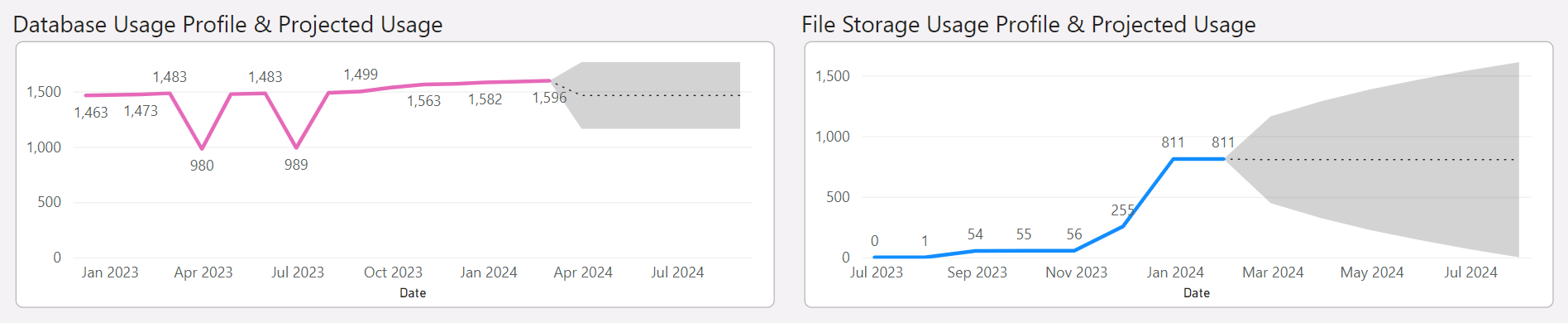
Task: Click the first 811 file storage point
Action: pyautogui.click(x=1174, y=159)
